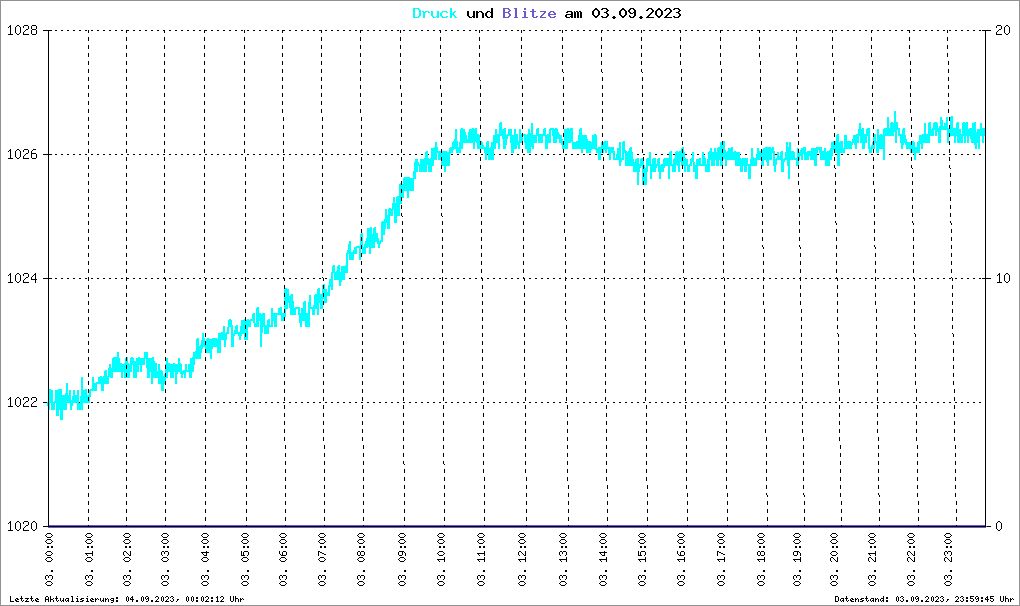Click the time label '03. 20:00'
This screenshot has height=606, width=1020.
point(835,560)
